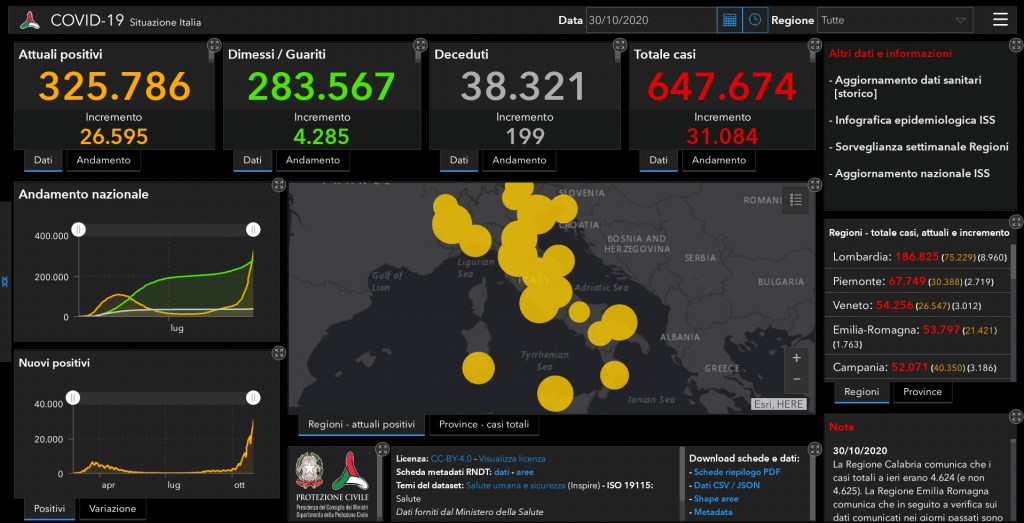The width and height of the screenshot is (1024, 523).
Task: Click right range handle of Nuovi positivi
Action: (x=254, y=398)
